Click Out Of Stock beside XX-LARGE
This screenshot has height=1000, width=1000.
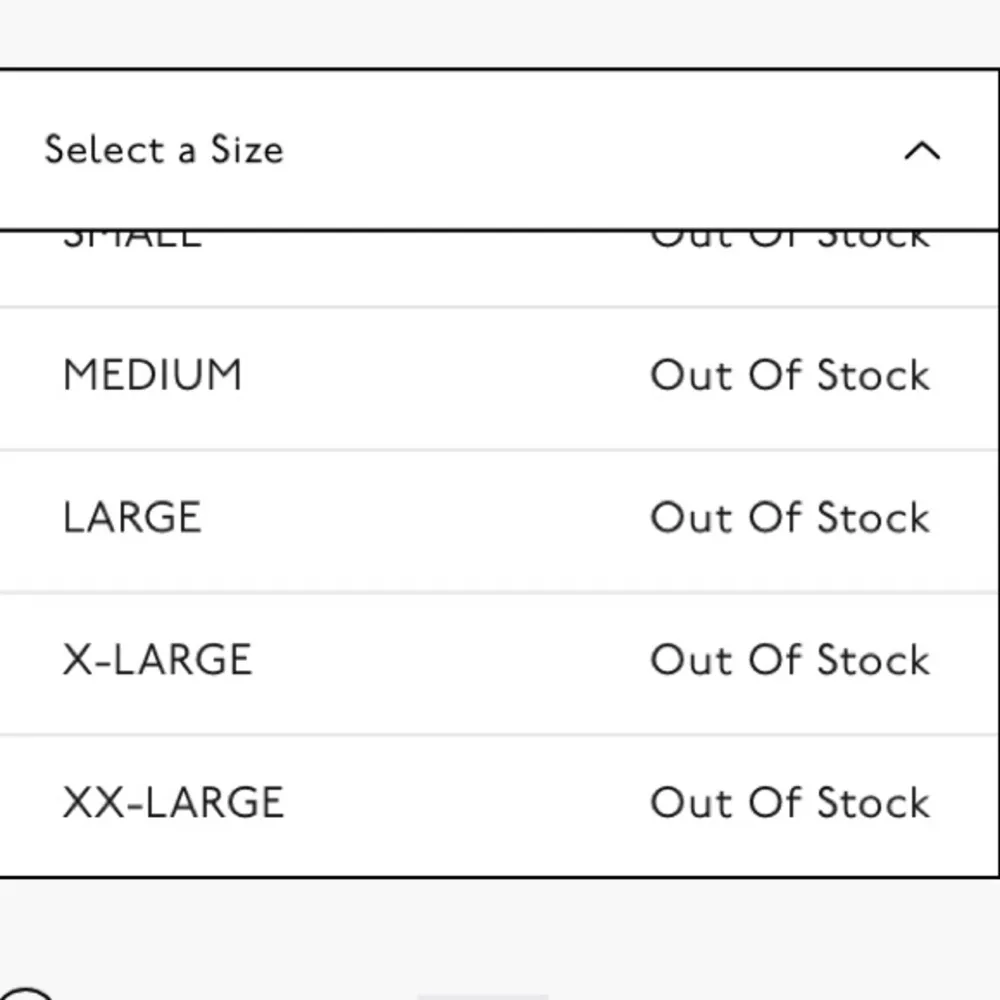click(x=790, y=803)
